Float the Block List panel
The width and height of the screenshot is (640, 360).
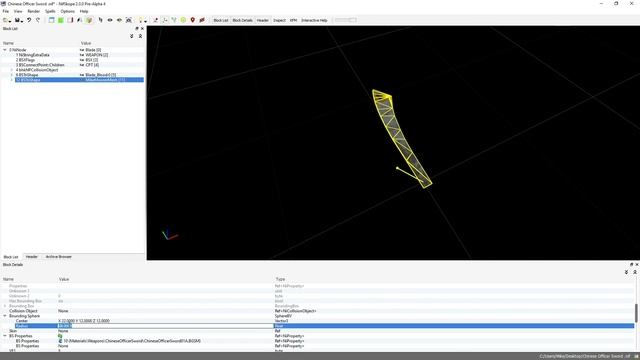(137, 29)
